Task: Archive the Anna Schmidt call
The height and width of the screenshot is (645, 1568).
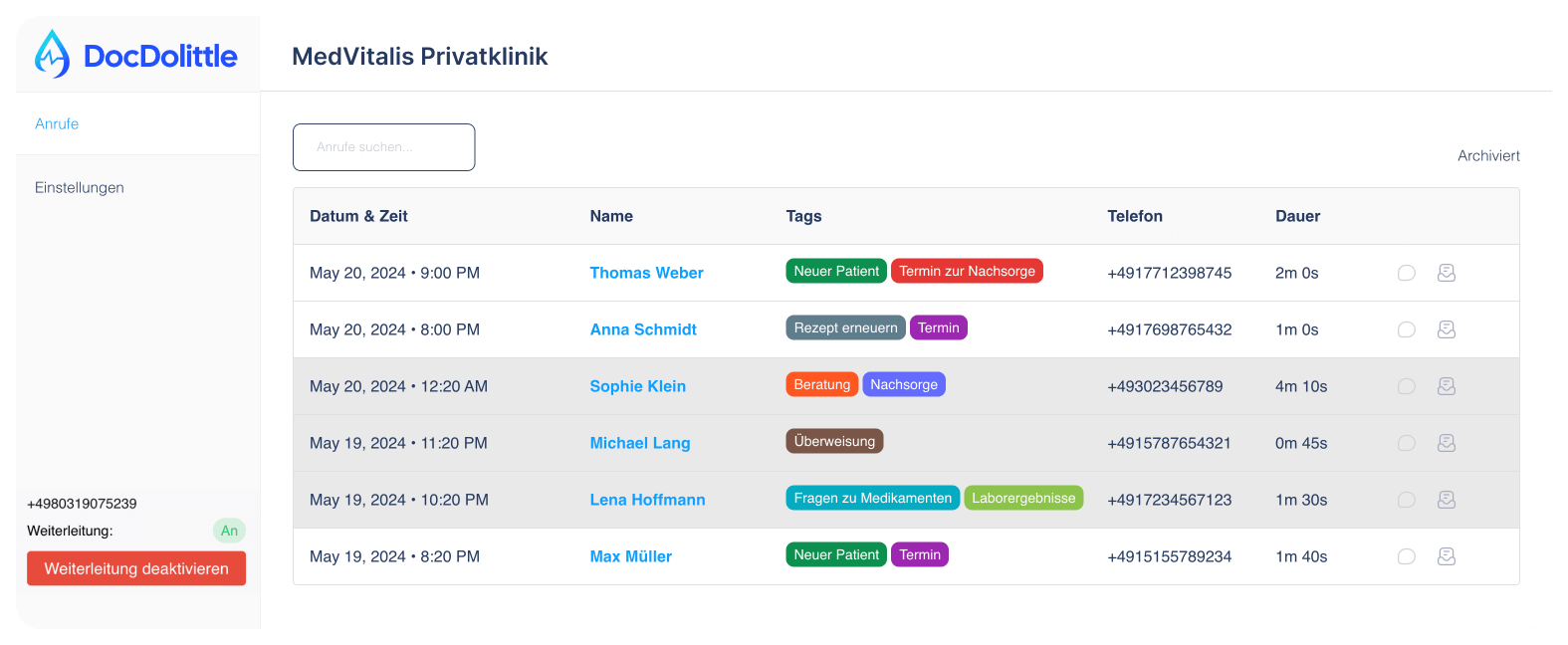Action: click(1447, 329)
